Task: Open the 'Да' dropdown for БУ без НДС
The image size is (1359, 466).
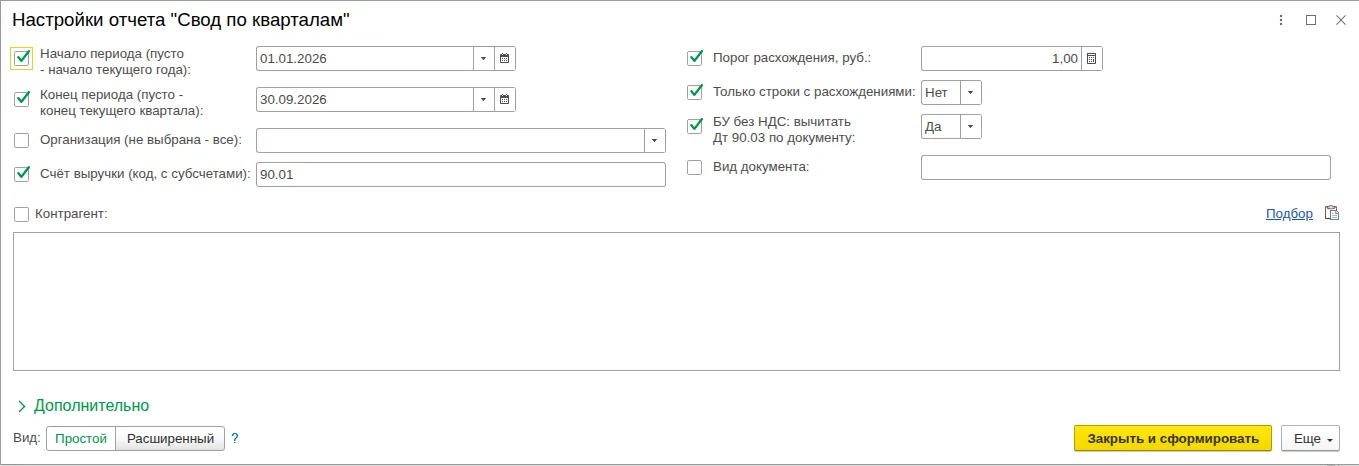Action: pos(971,126)
